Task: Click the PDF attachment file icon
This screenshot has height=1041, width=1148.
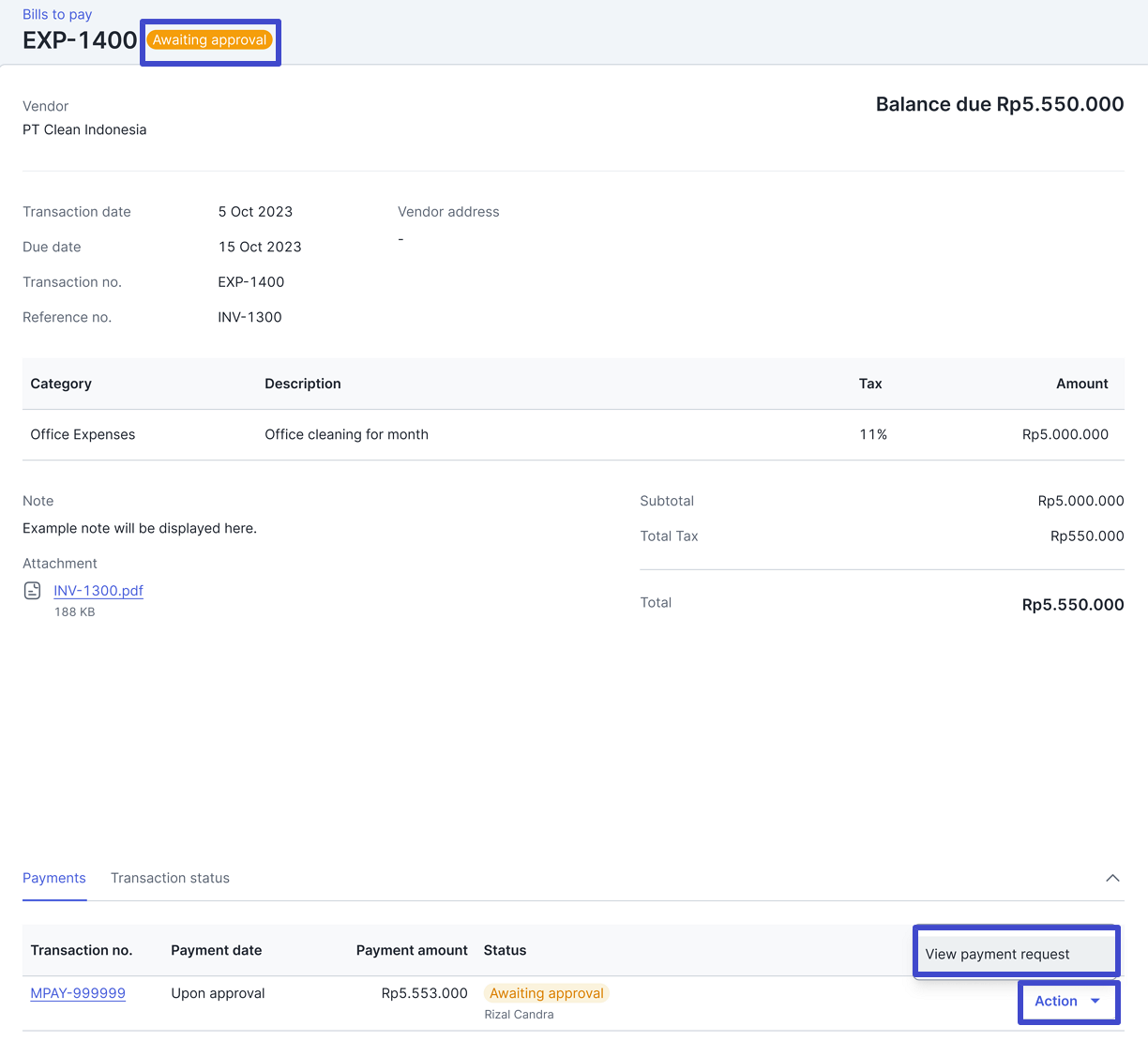Action: point(32,591)
